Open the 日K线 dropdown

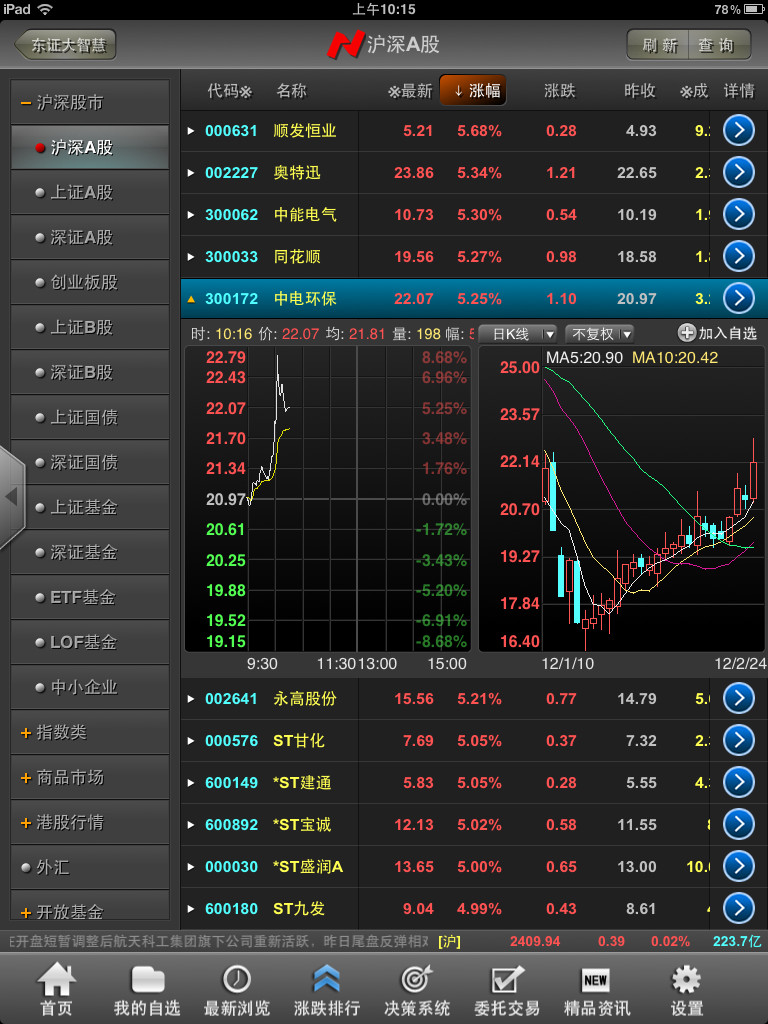pos(517,334)
